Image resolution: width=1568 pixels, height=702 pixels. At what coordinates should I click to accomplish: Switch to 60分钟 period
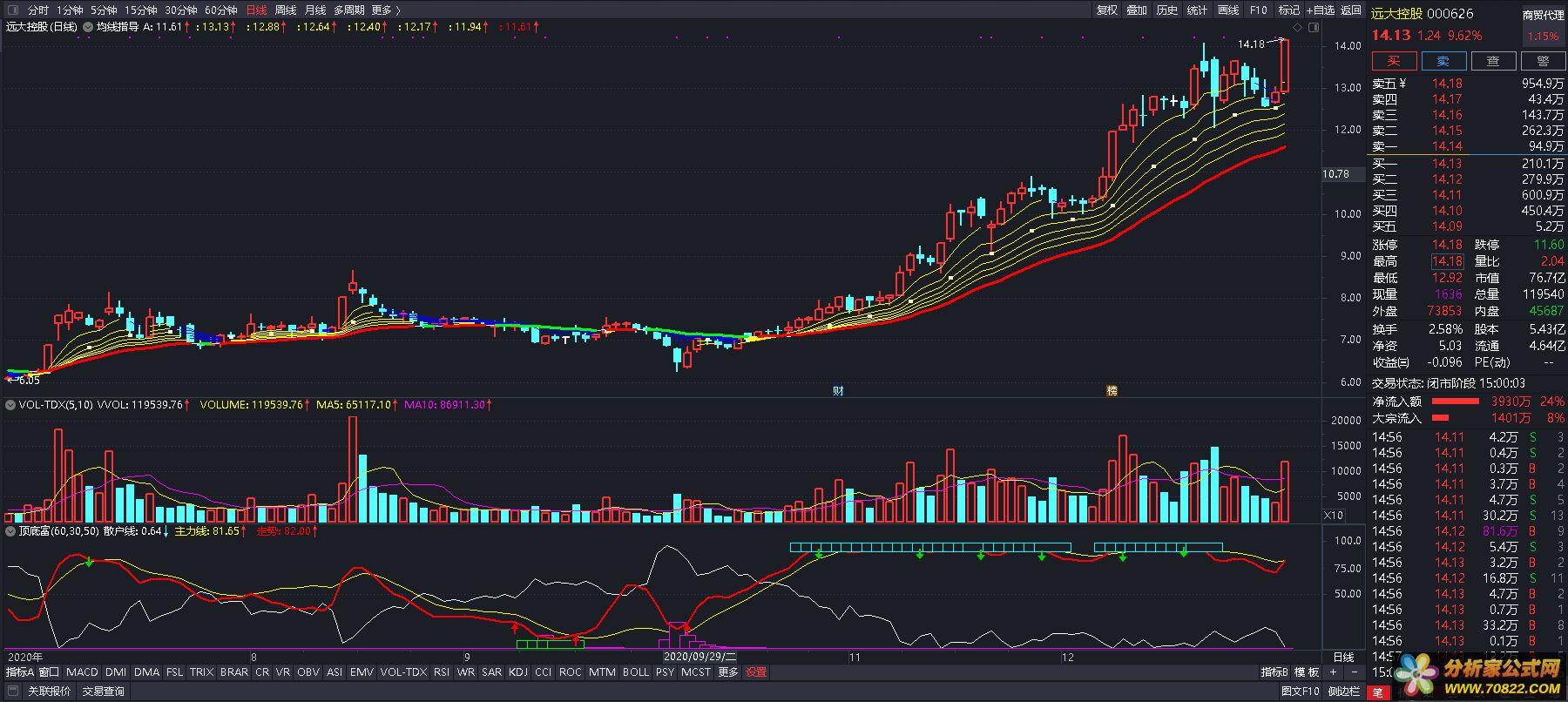click(x=221, y=10)
